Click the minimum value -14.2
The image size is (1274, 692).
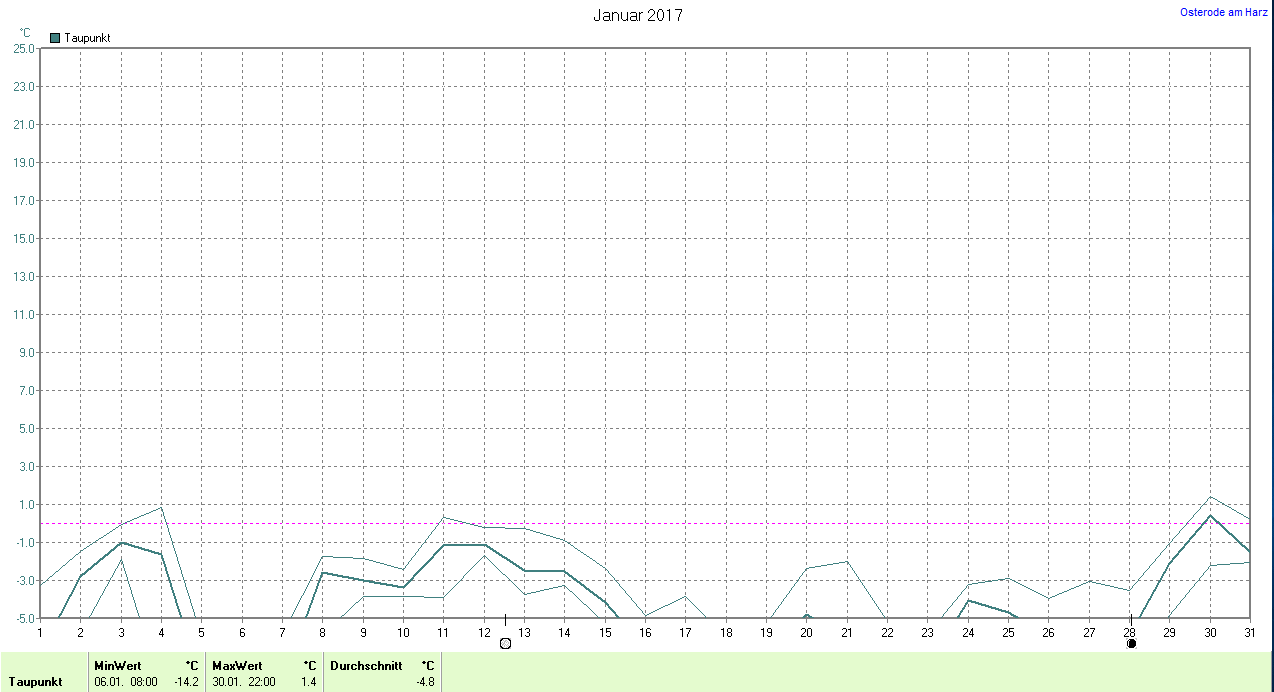coord(186,682)
